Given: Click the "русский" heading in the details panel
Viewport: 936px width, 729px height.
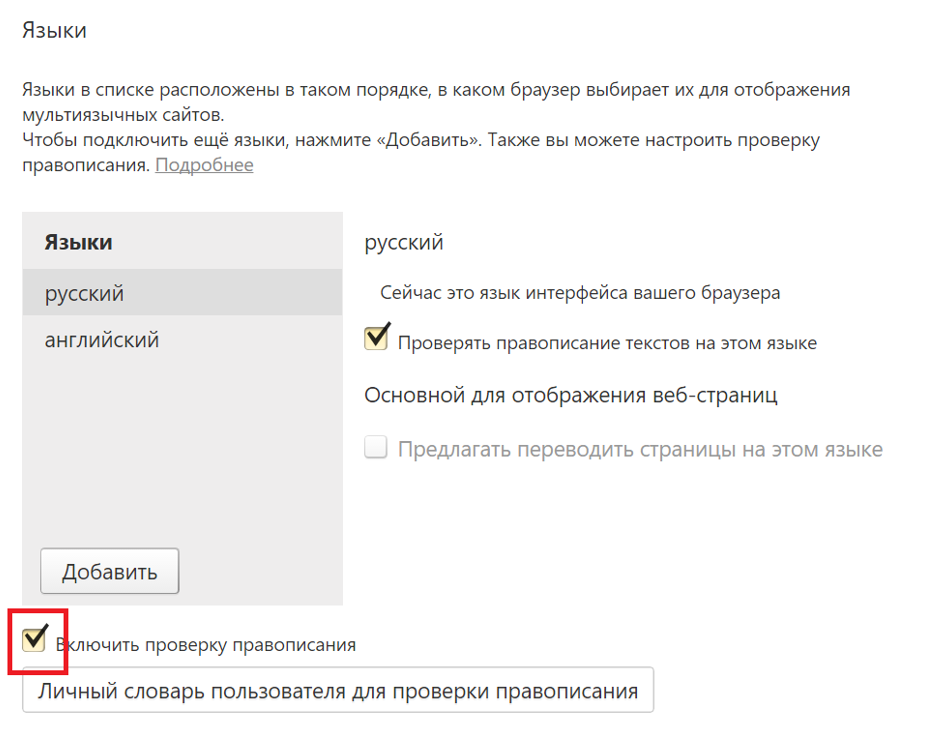Looking at the screenshot, I should pyautogui.click(x=404, y=242).
